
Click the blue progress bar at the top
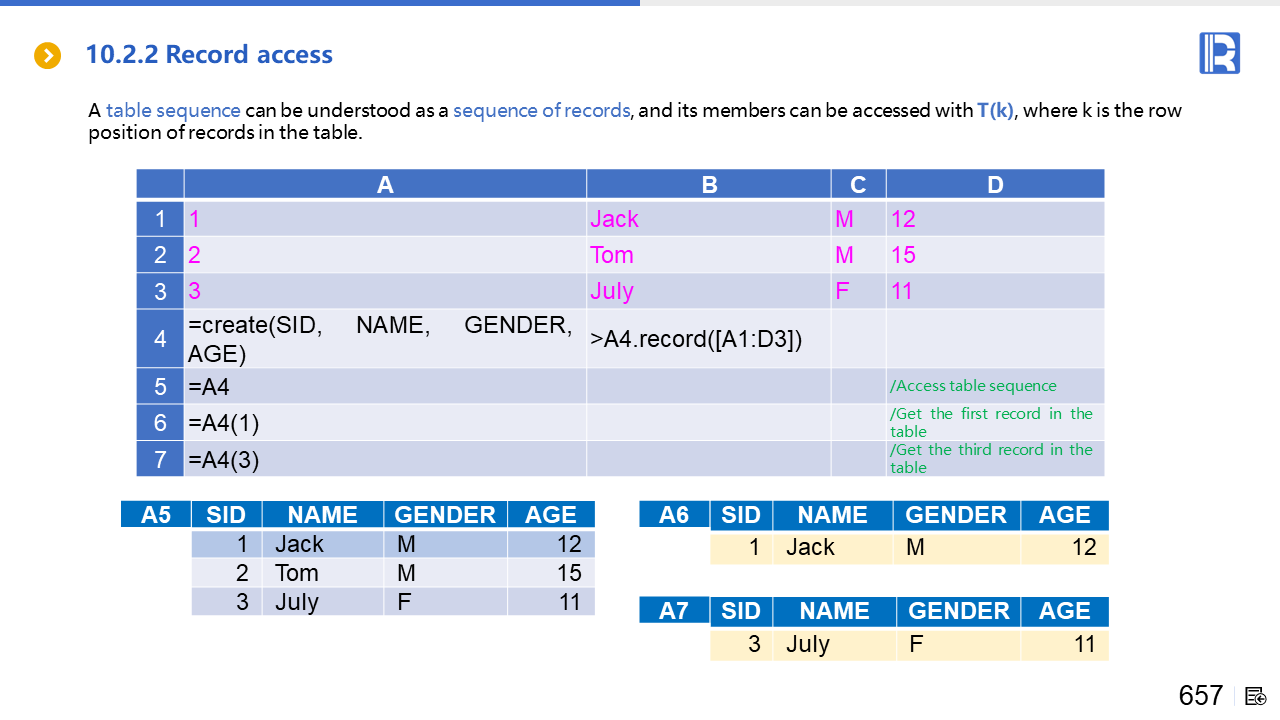tap(320, 3)
